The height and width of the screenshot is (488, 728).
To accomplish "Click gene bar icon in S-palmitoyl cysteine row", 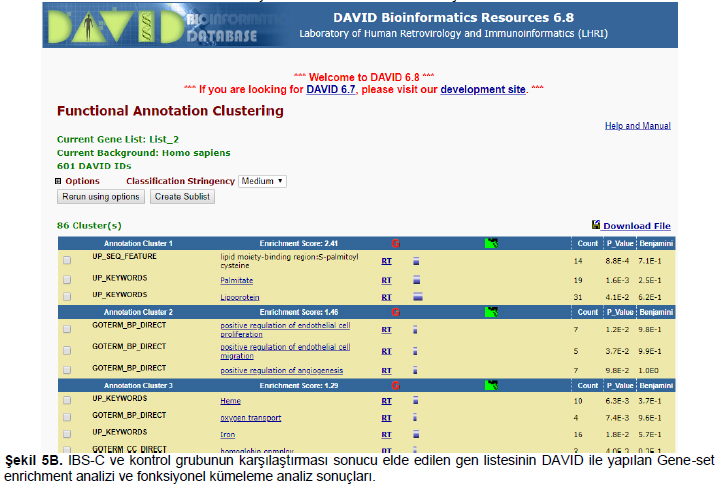I will [416, 261].
